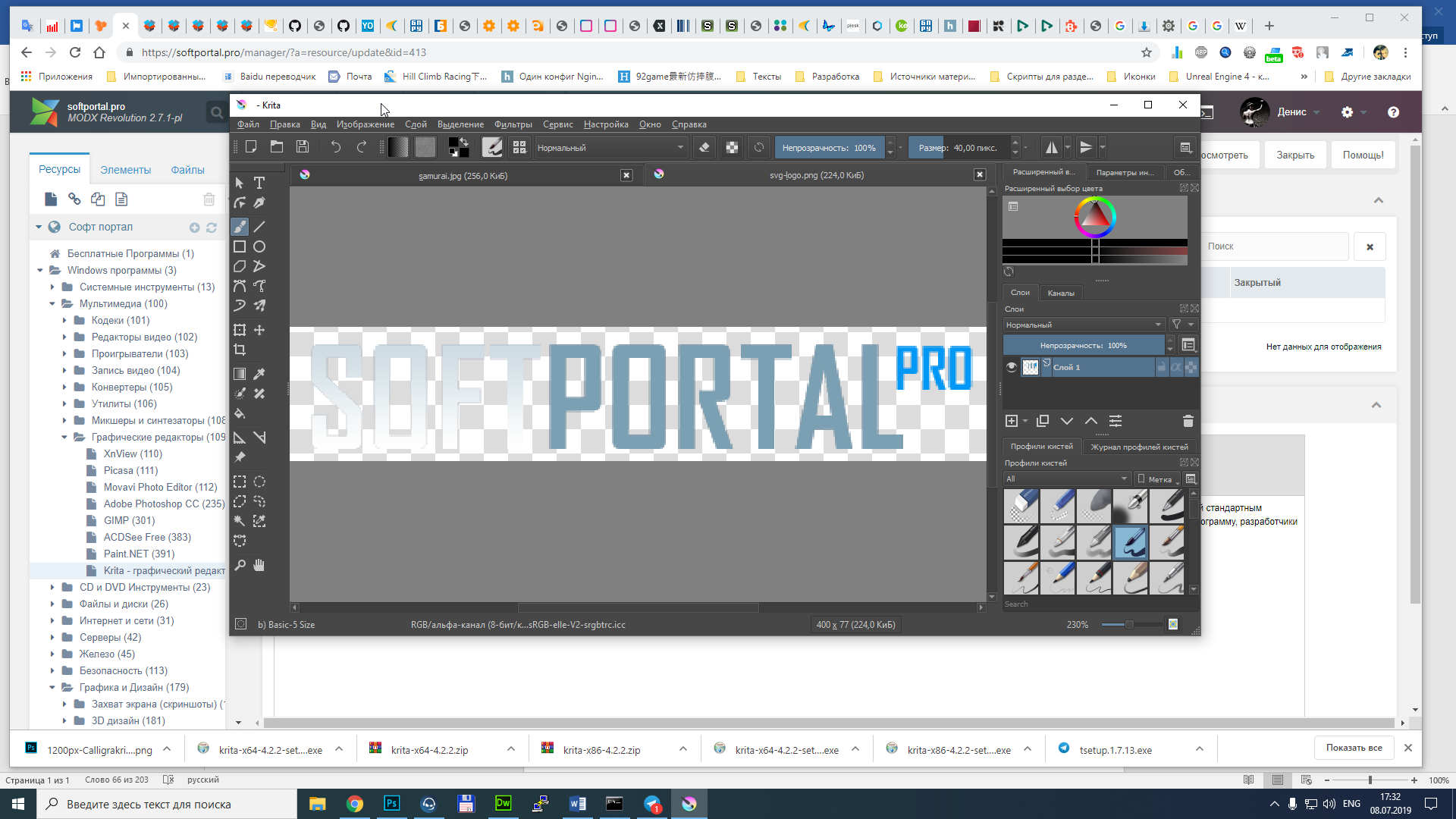1456x819 pixels.
Task: Delete layer with trash icon
Action: [1188, 421]
